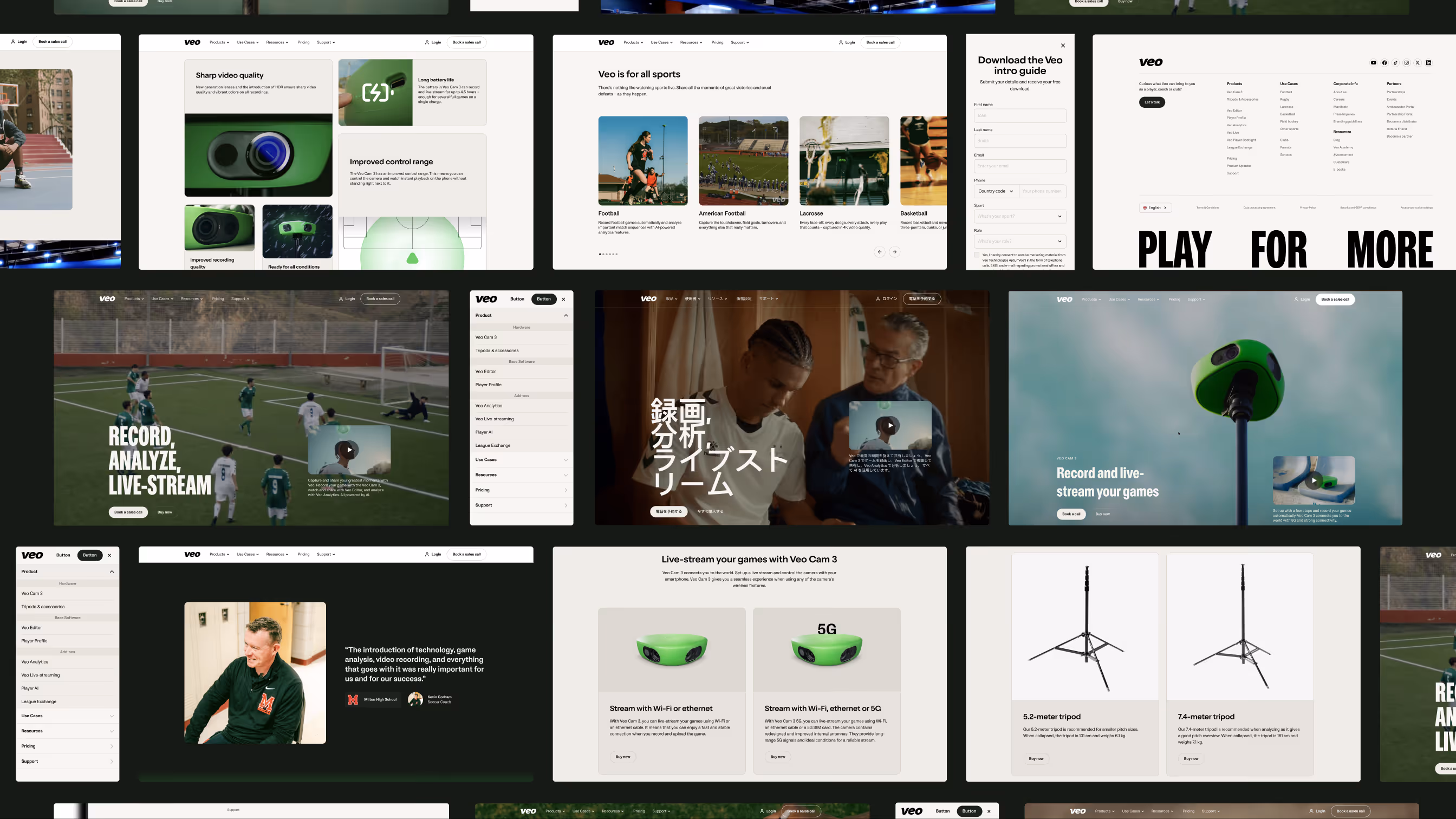Click the sports carousel previous arrow
Screen dimensions: 1456x819
point(880,252)
